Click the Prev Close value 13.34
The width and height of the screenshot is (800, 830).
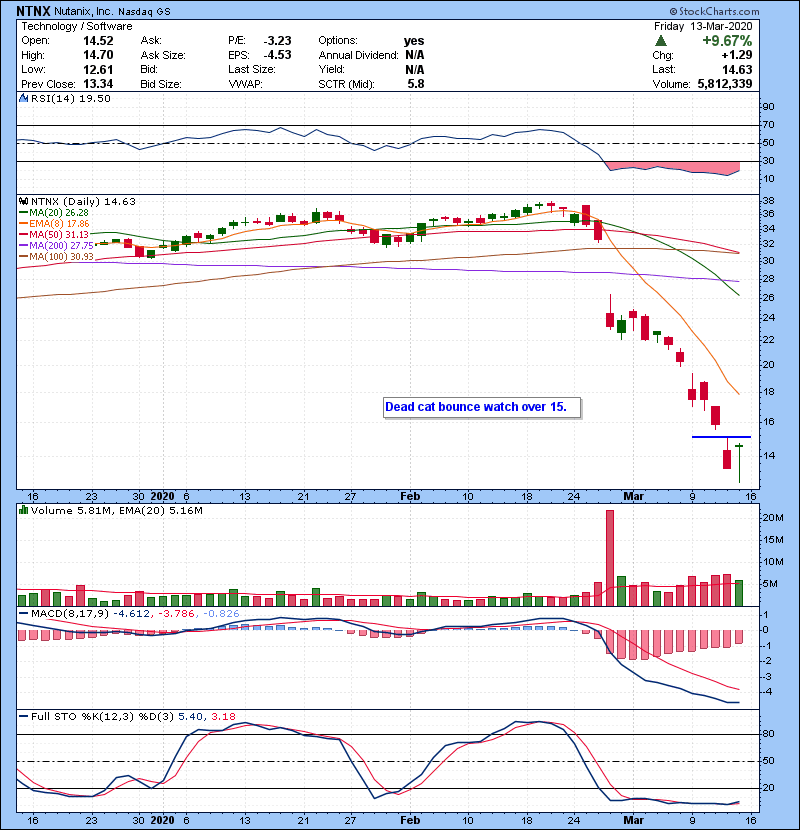click(x=98, y=84)
